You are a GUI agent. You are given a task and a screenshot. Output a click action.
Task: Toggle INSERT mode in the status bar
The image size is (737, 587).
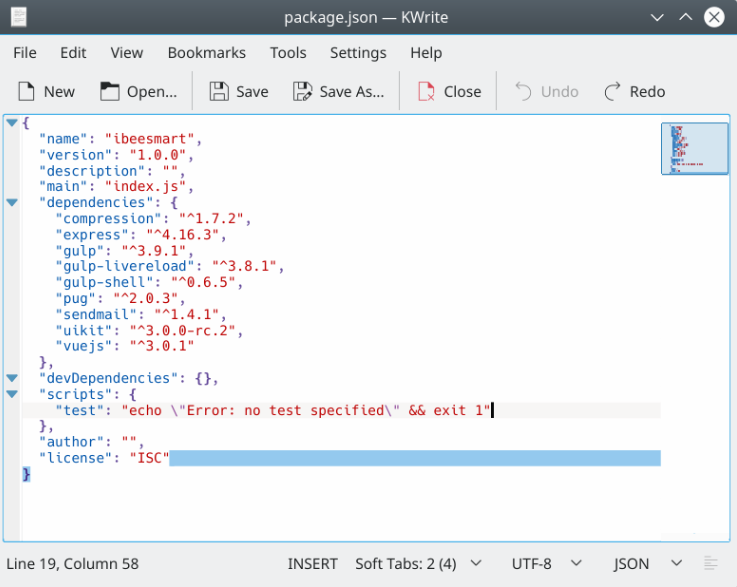pos(312,563)
